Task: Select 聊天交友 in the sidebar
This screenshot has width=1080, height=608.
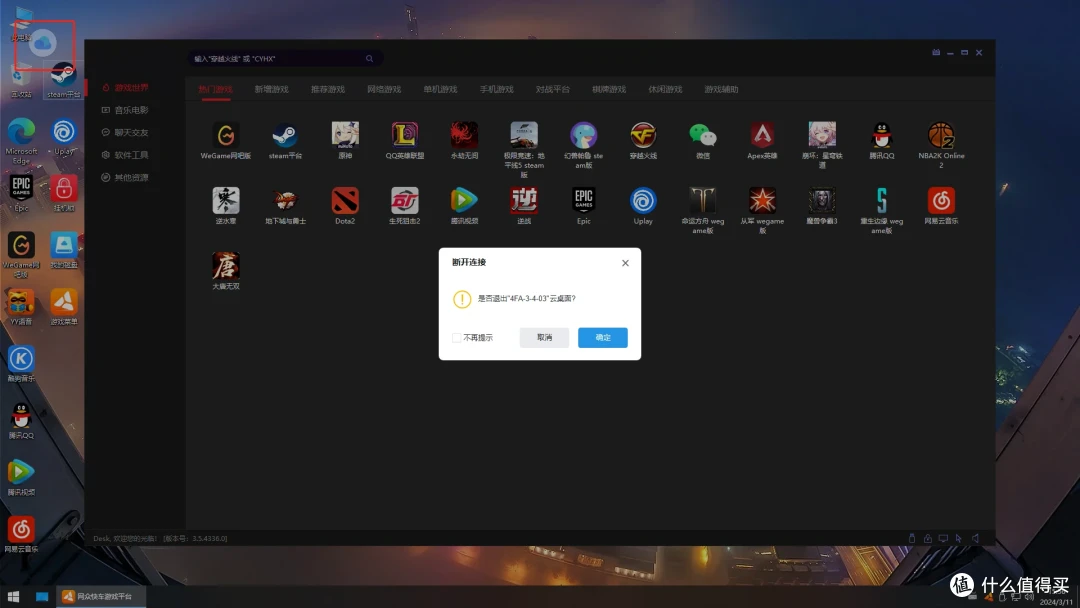Action: pos(125,132)
